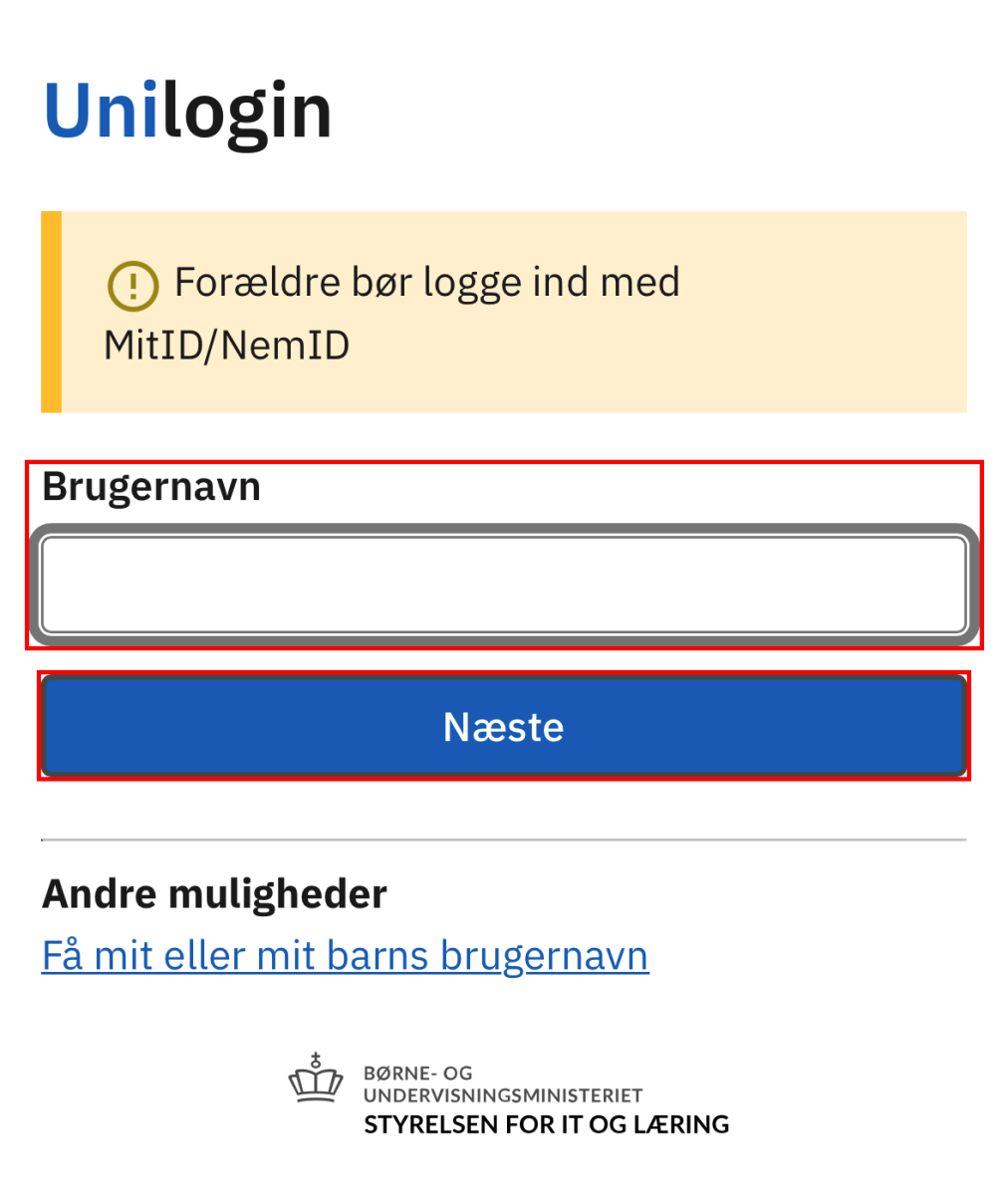
Task: Click the STYRELSEN FOR IT OG LÆRING branding
Action: pyautogui.click(x=546, y=1124)
